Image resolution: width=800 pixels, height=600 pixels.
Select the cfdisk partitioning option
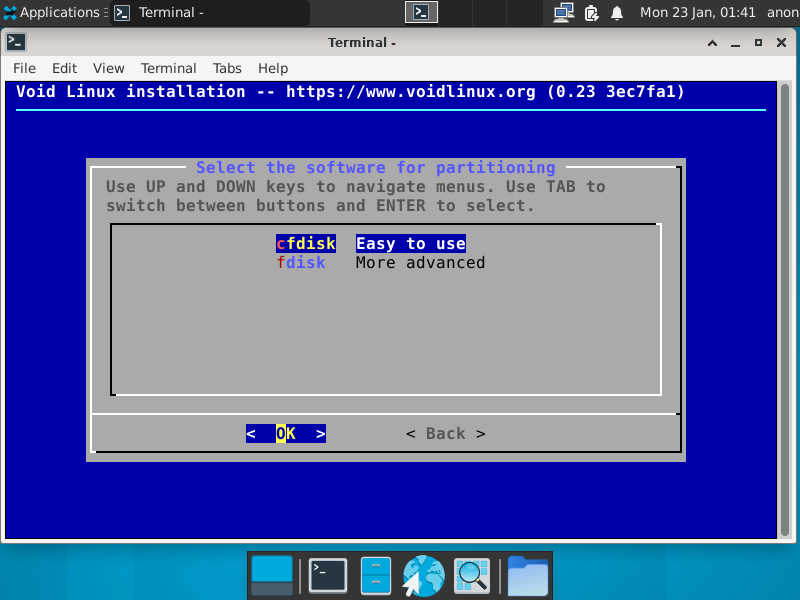306,243
